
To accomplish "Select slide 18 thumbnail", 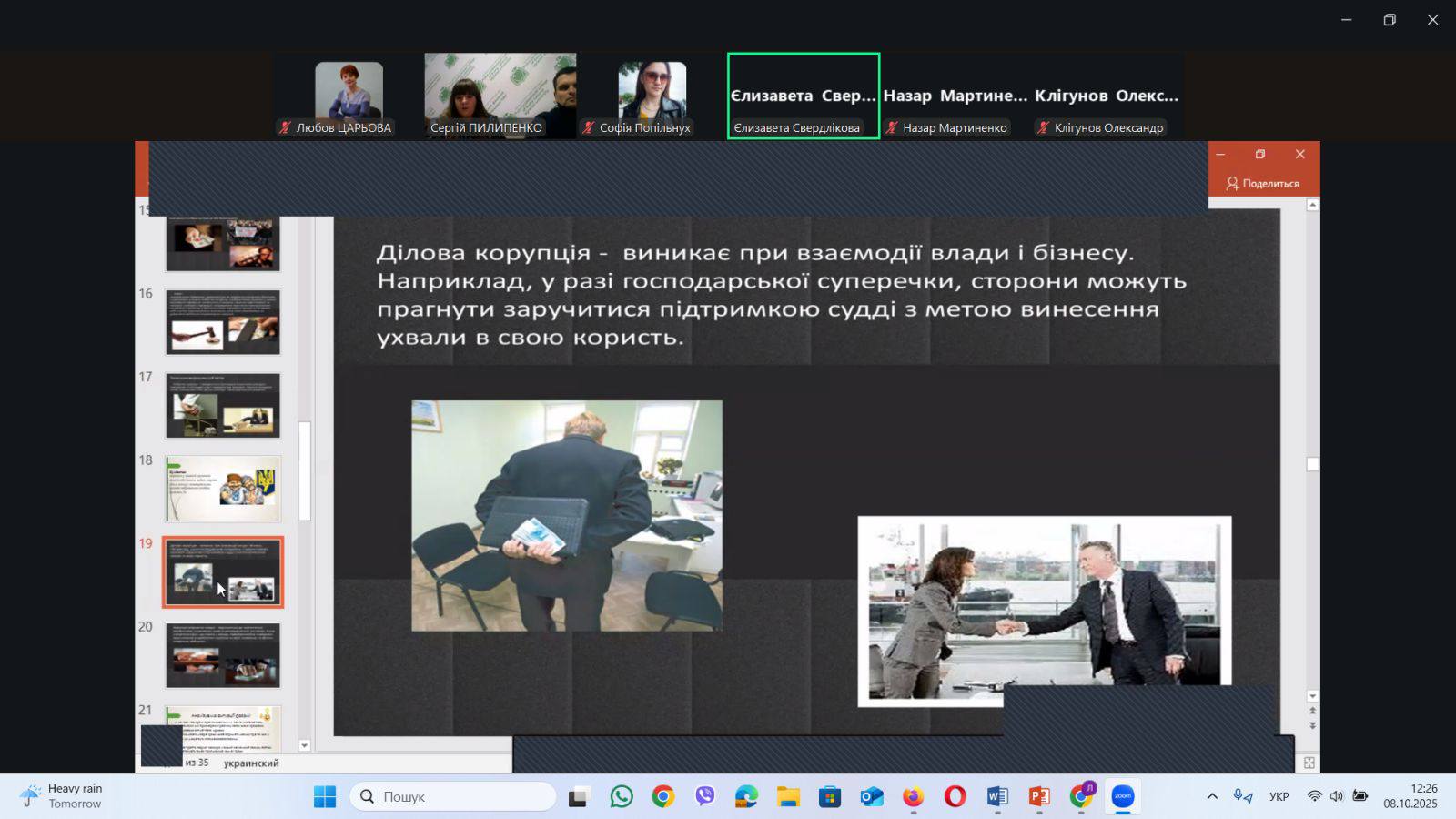I will pyautogui.click(x=223, y=489).
